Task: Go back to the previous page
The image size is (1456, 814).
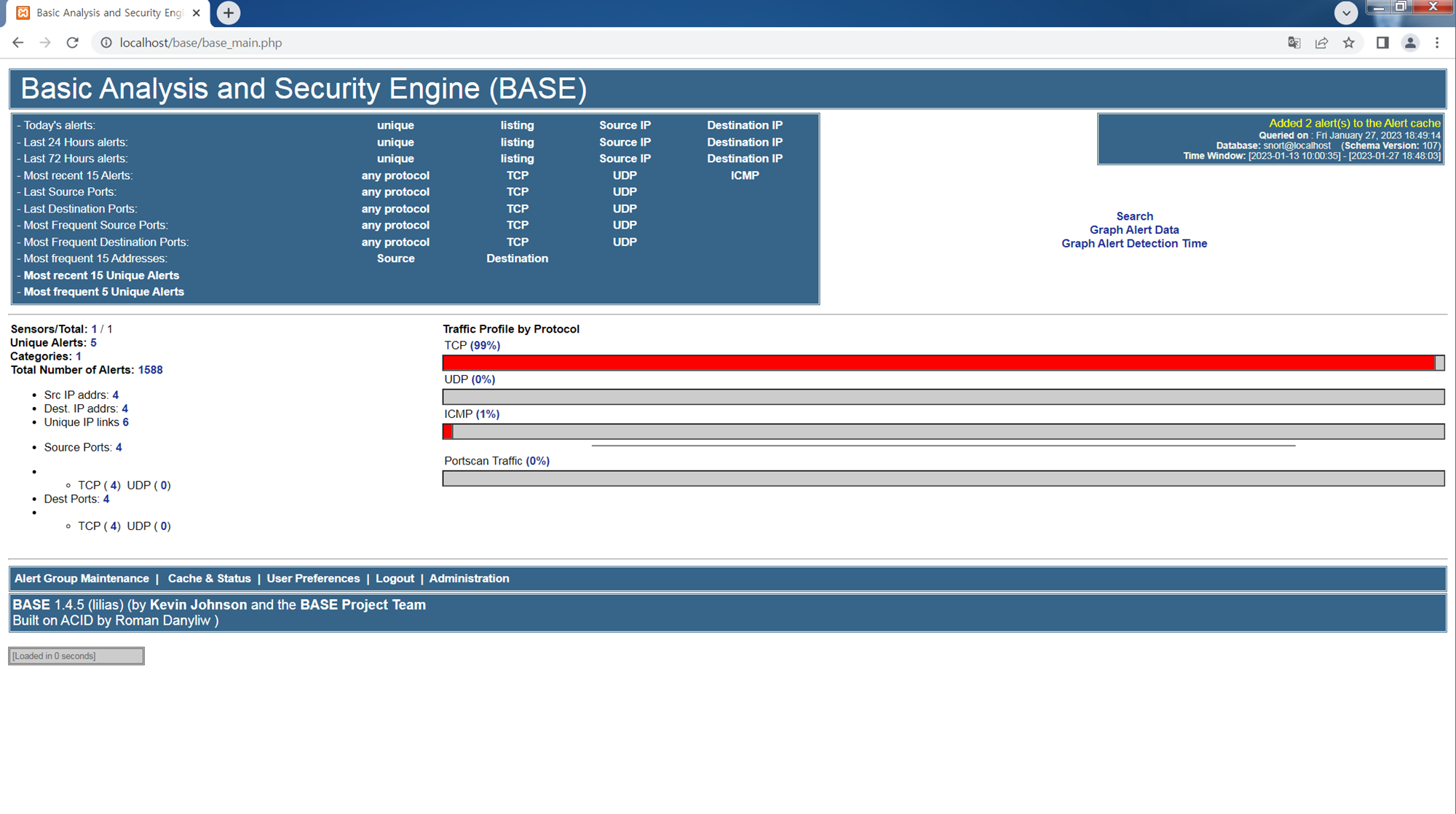Action: [x=18, y=43]
